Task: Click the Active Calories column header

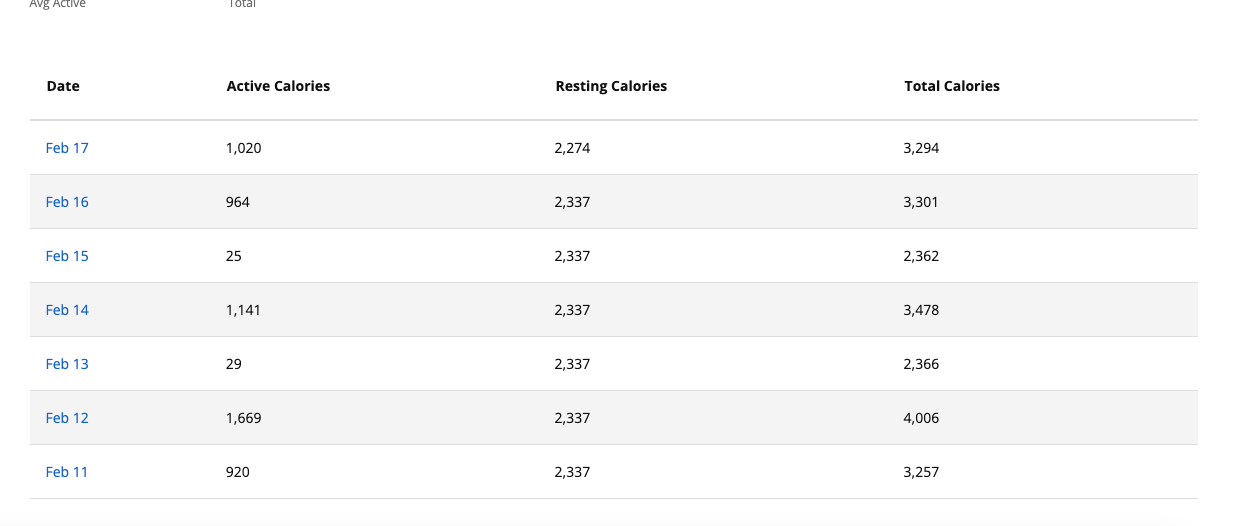Action: coord(278,86)
